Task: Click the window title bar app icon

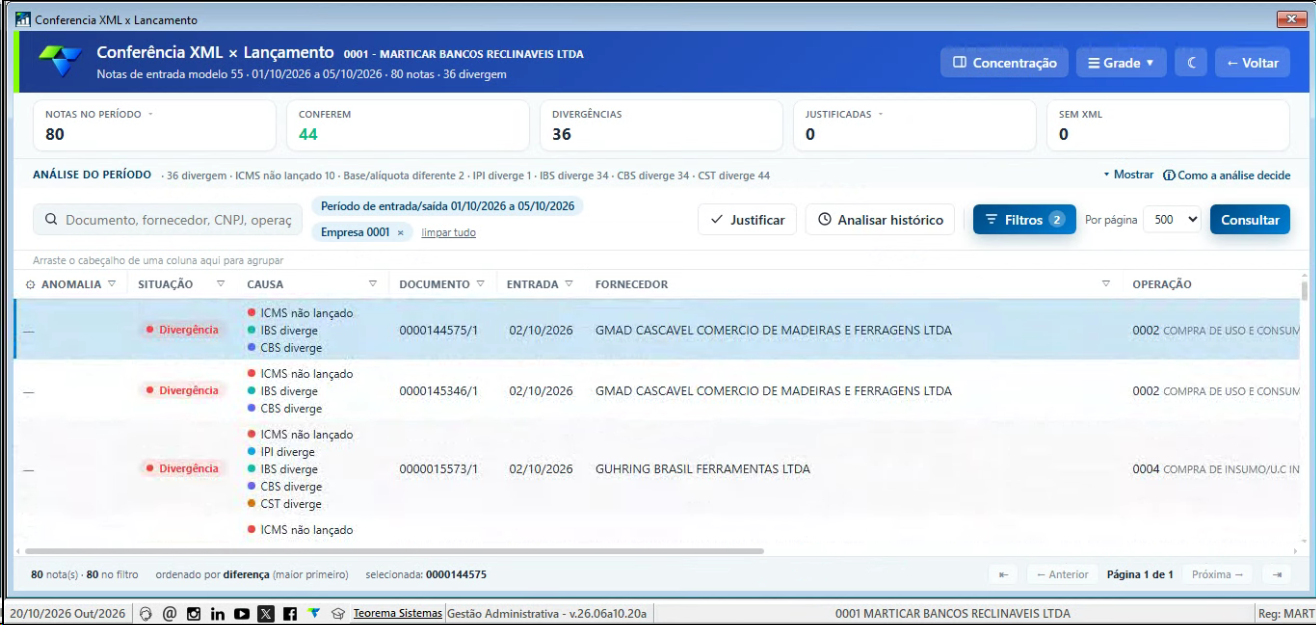Action: pos(23,19)
